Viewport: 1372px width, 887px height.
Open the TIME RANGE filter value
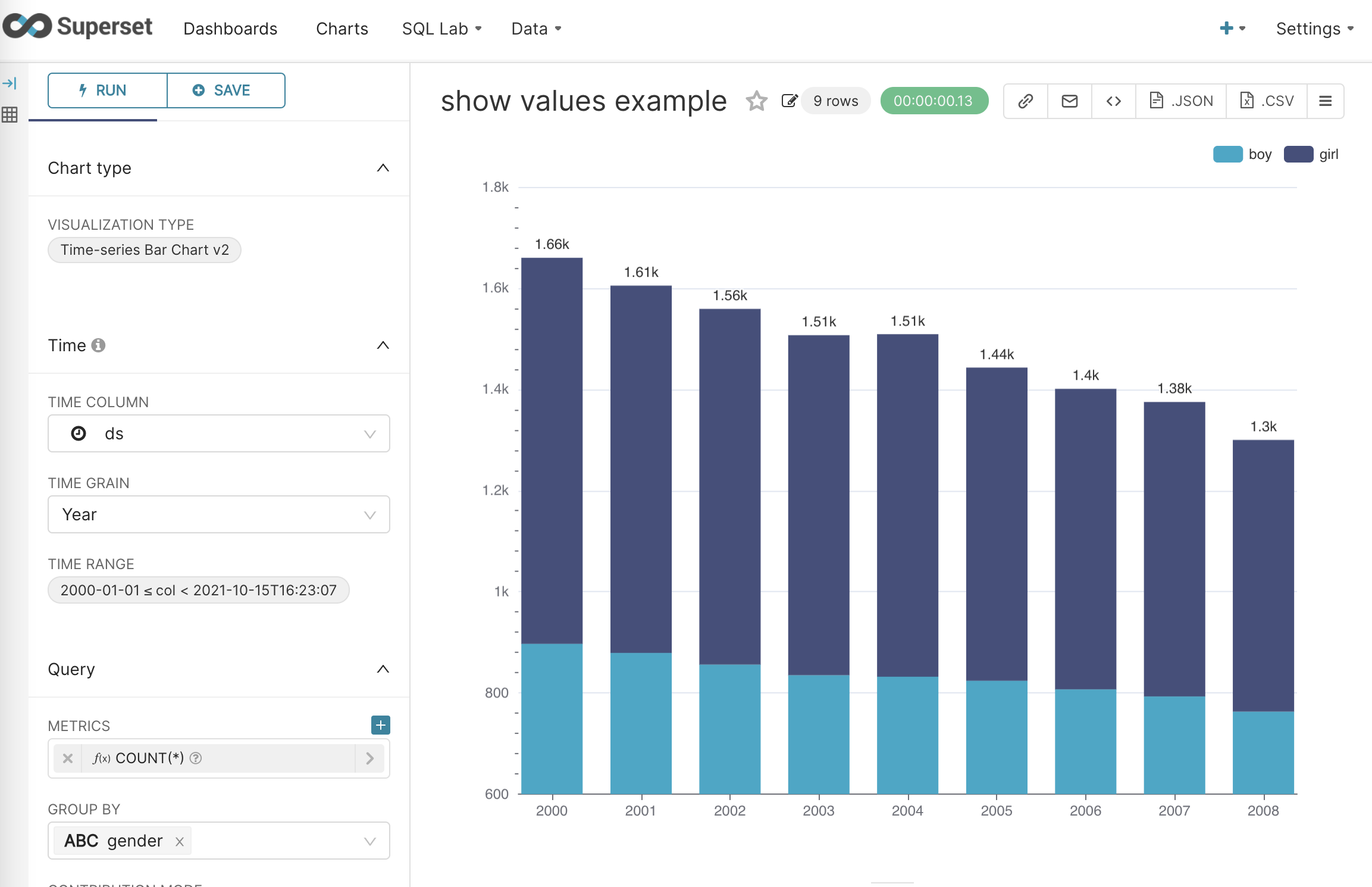pos(198,590)
